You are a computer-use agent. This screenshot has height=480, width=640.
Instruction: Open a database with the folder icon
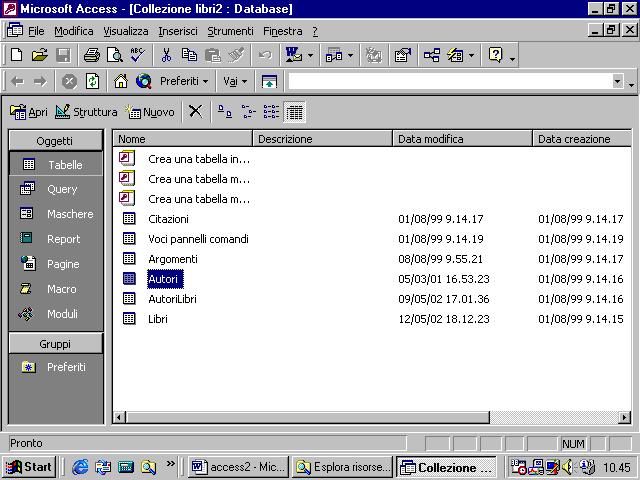(x=40, y=55)
